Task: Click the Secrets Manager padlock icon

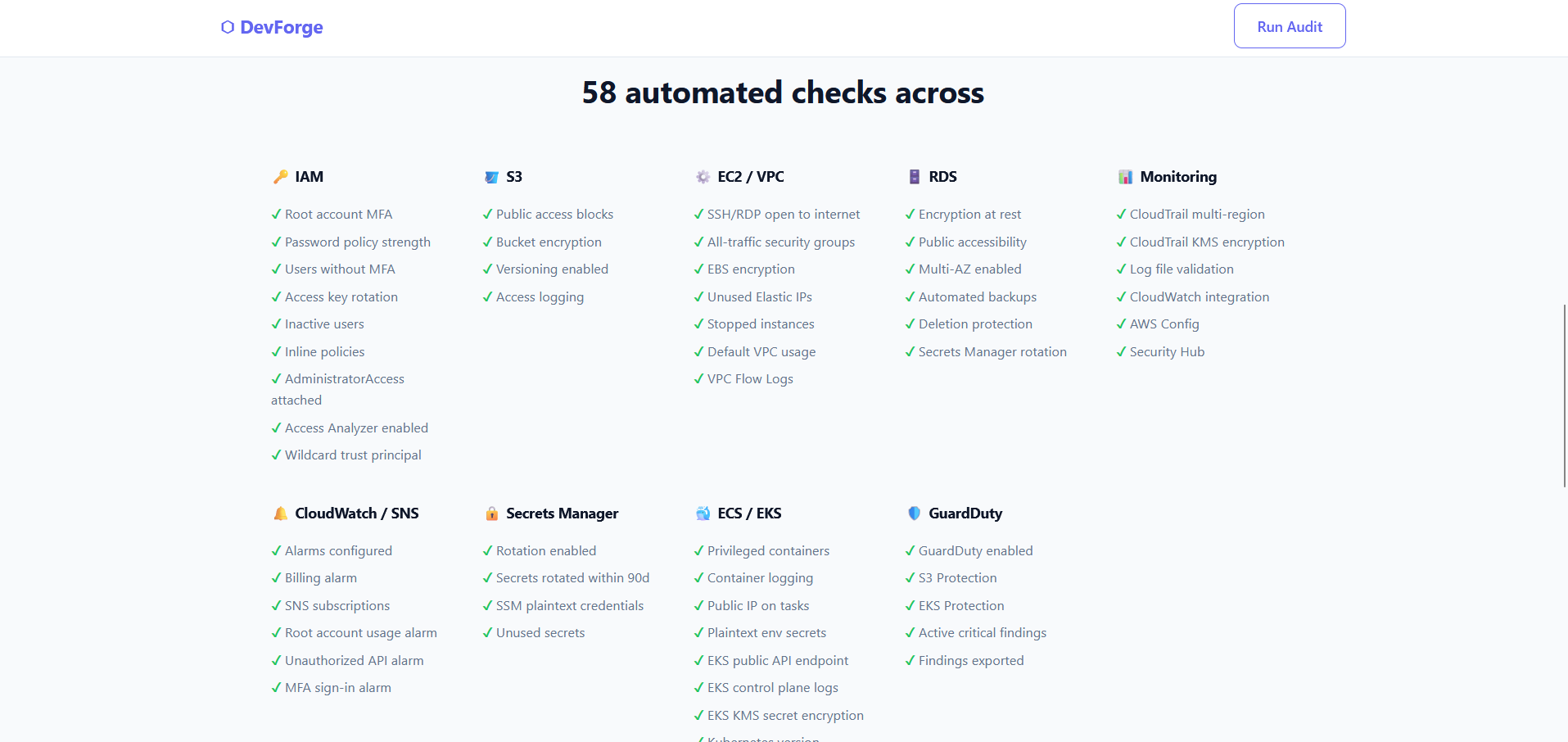Action: click(491, 513)
